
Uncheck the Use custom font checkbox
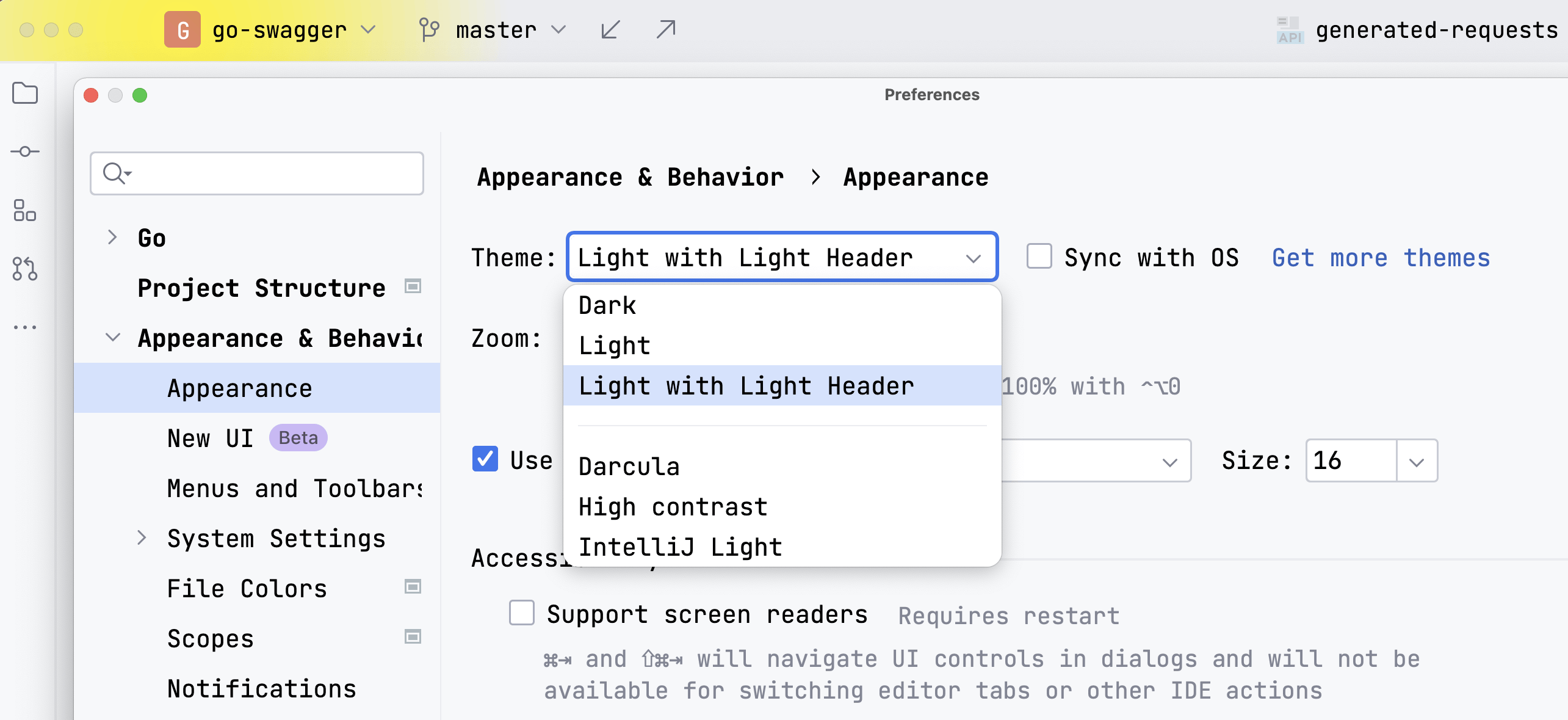485,459
